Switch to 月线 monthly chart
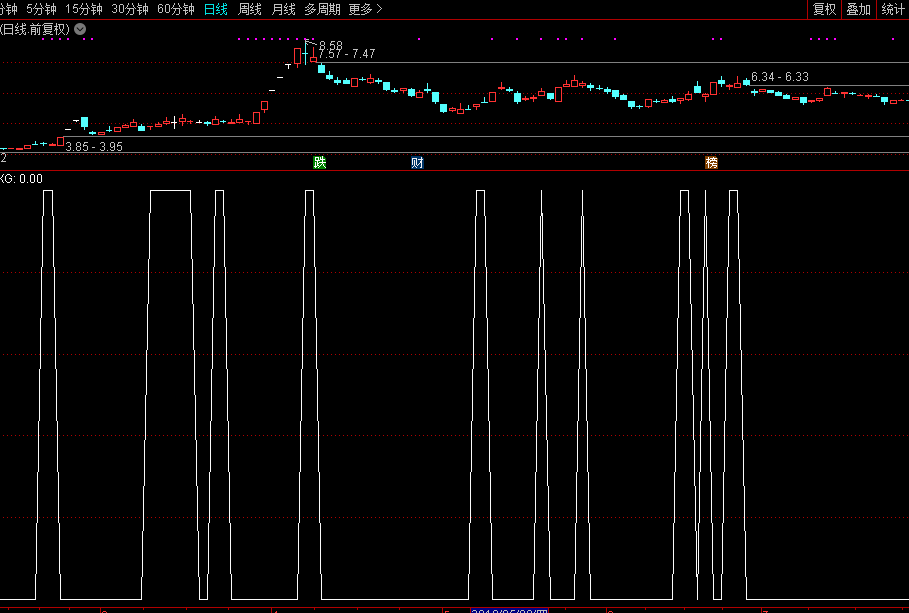This screenshot has width=909, height=613. pyautogui.click(x=284, y=9)
